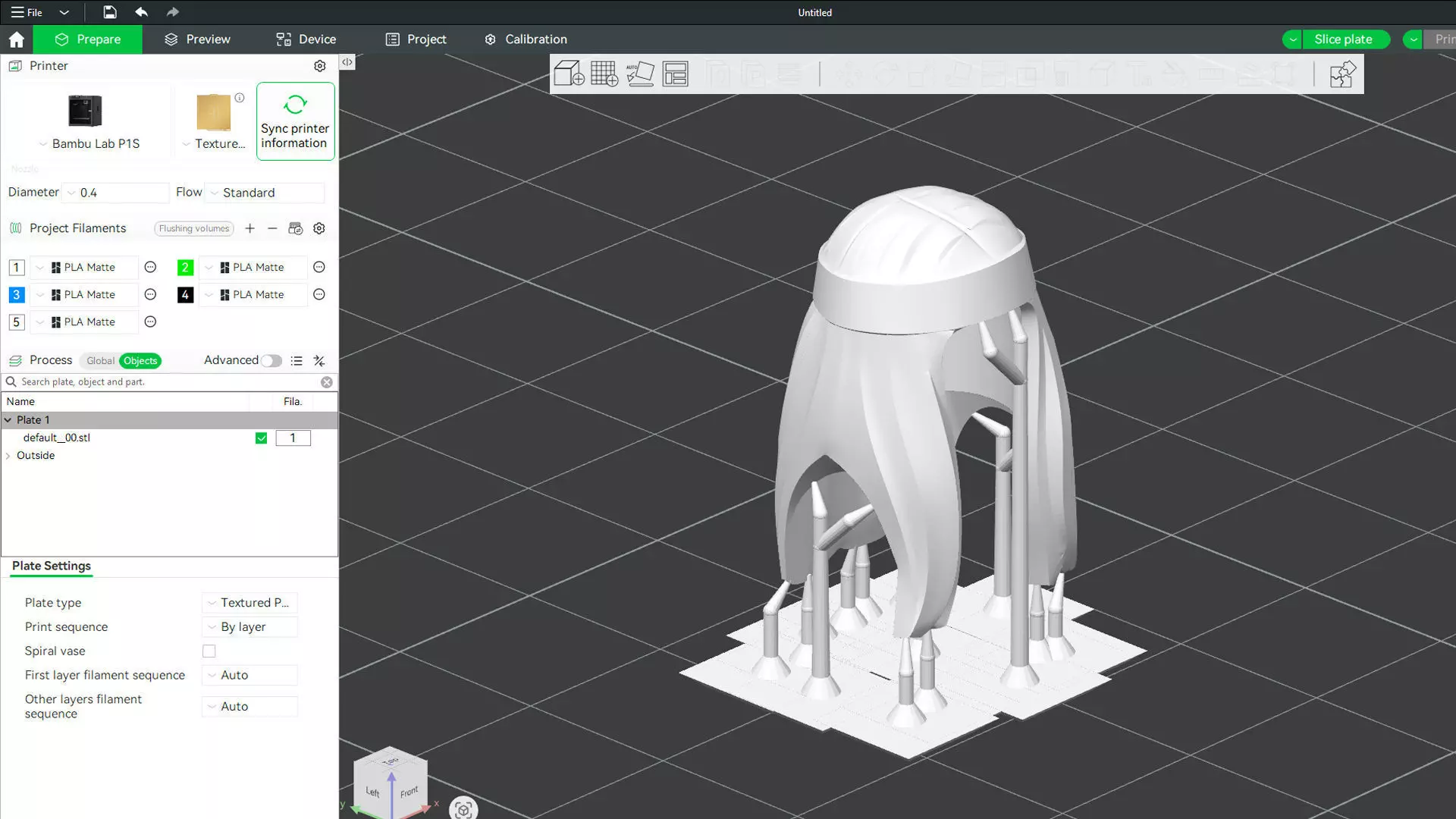Open printer settings gear icon
Viewport: 1456px width, 819px height.
click(x=320, y=66)
